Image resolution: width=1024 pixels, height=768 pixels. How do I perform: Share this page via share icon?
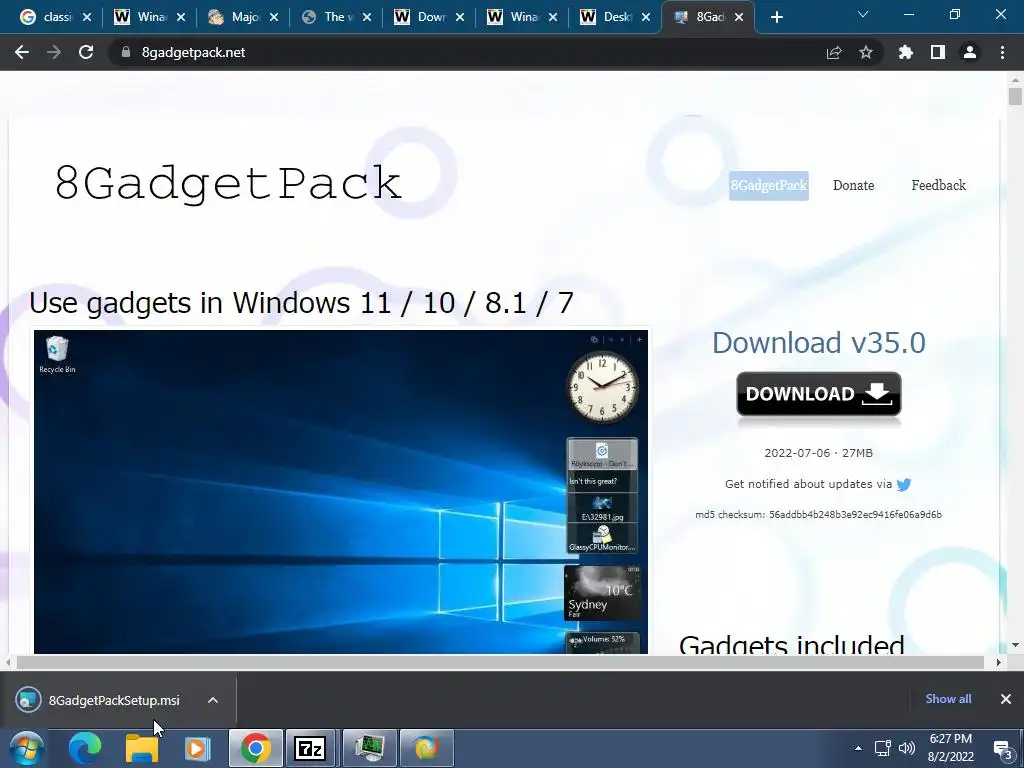pos(834,53)
